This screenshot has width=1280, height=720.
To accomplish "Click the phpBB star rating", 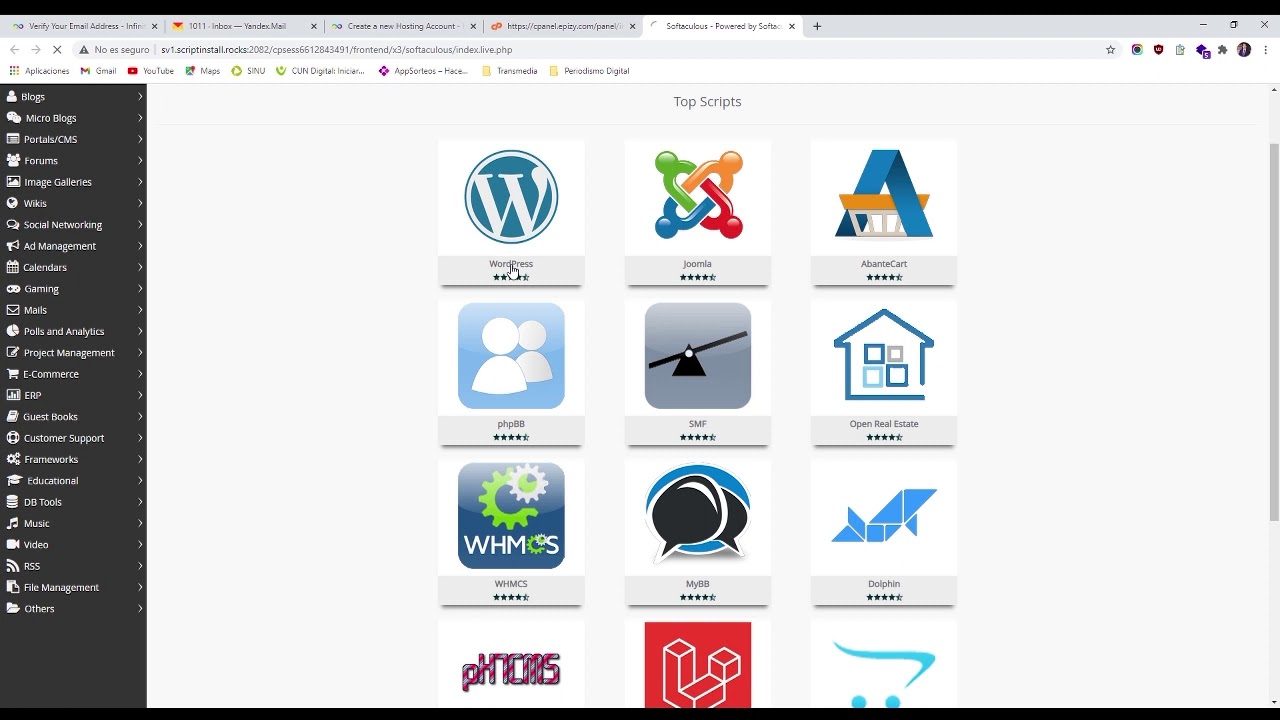I will point(511,437).
